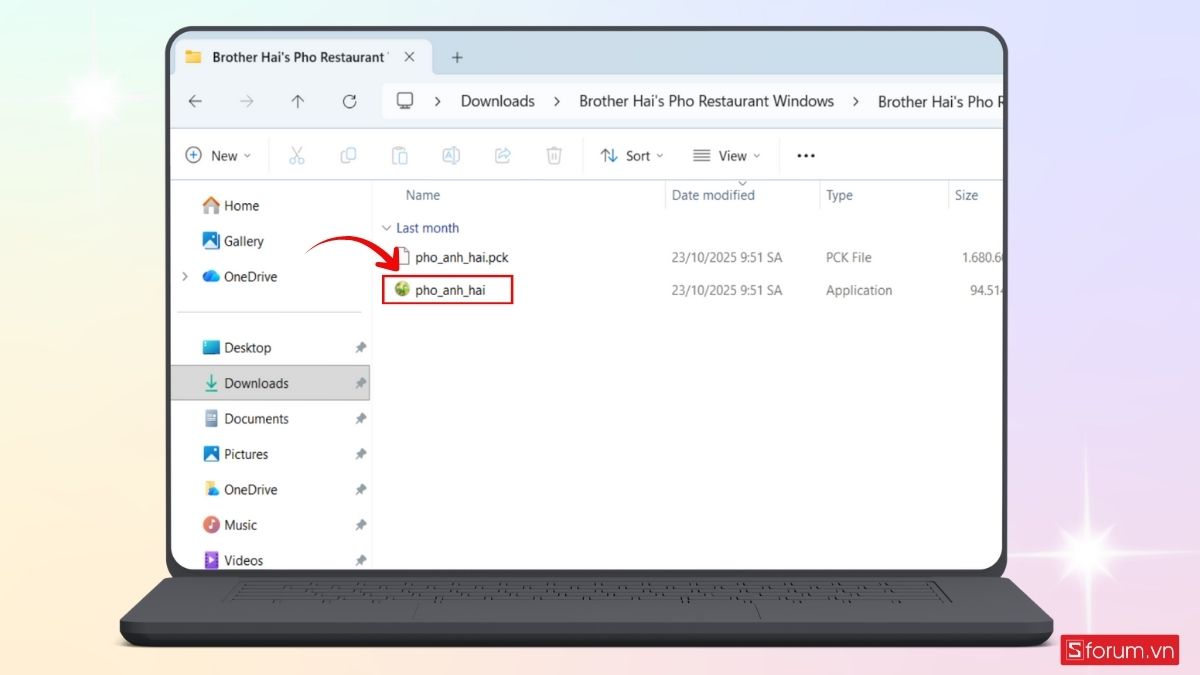Screen dimensions: 1200x675
Task: Click the pin icon beside pinned OneDrive
Action: pyautogui.click(x=360, y=490)
